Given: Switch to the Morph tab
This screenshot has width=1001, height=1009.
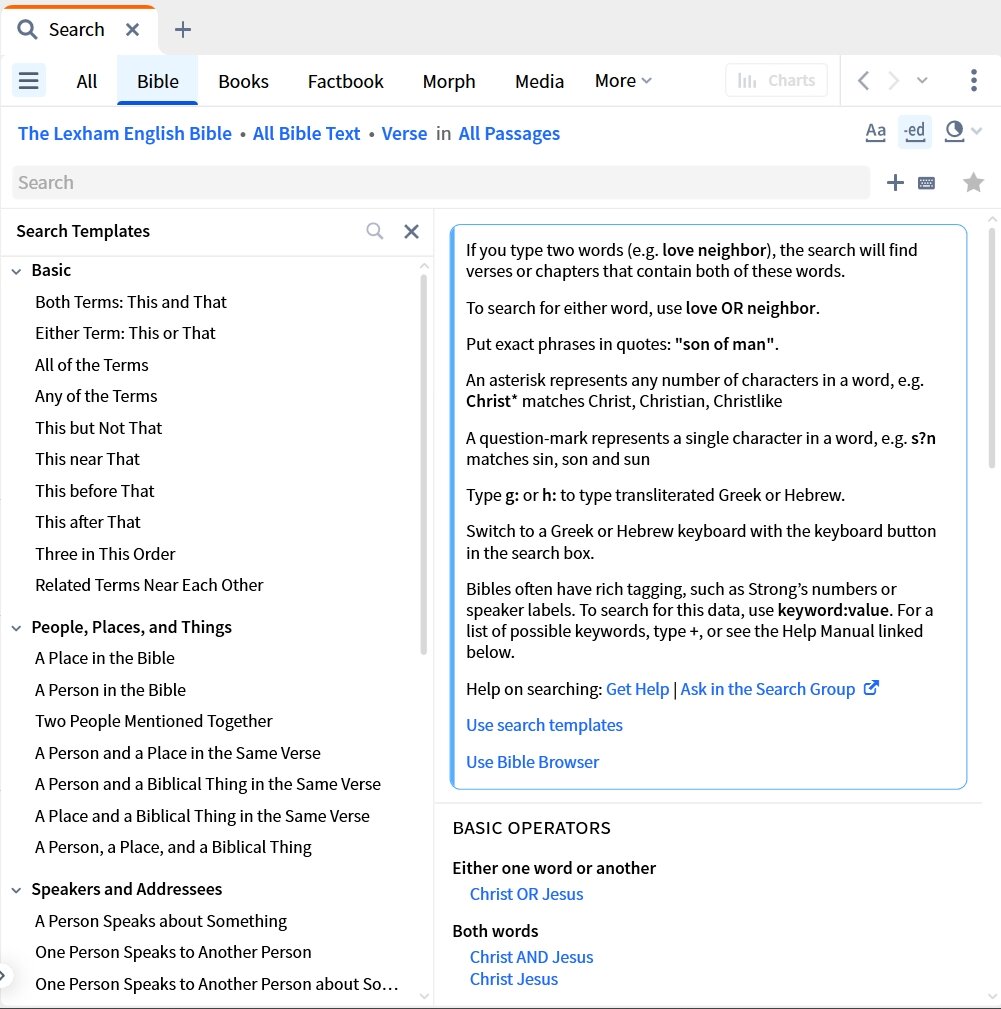Looking at the screenshot, I should [449, 81].
